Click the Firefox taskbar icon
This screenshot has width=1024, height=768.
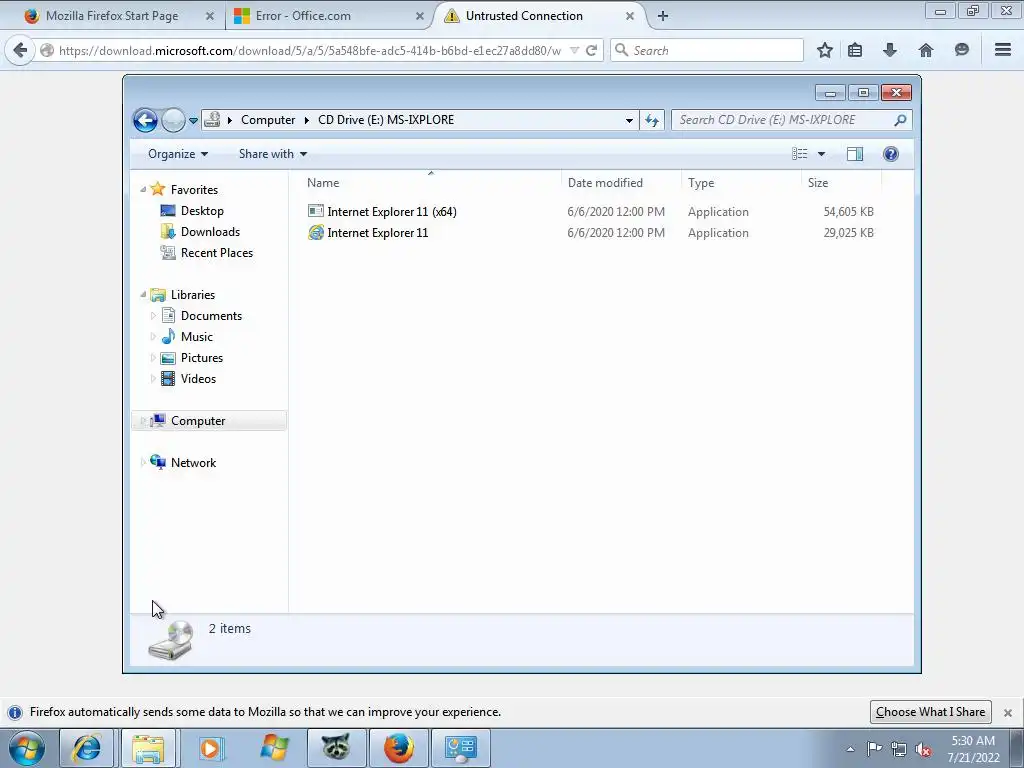coord(398,748)
